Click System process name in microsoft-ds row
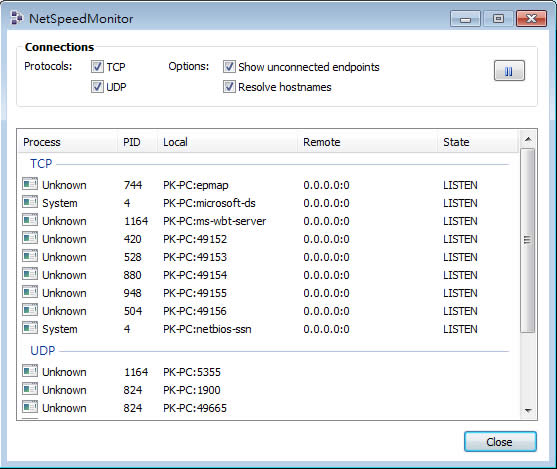The image size is (557, 469). click(x=60, y=203)
